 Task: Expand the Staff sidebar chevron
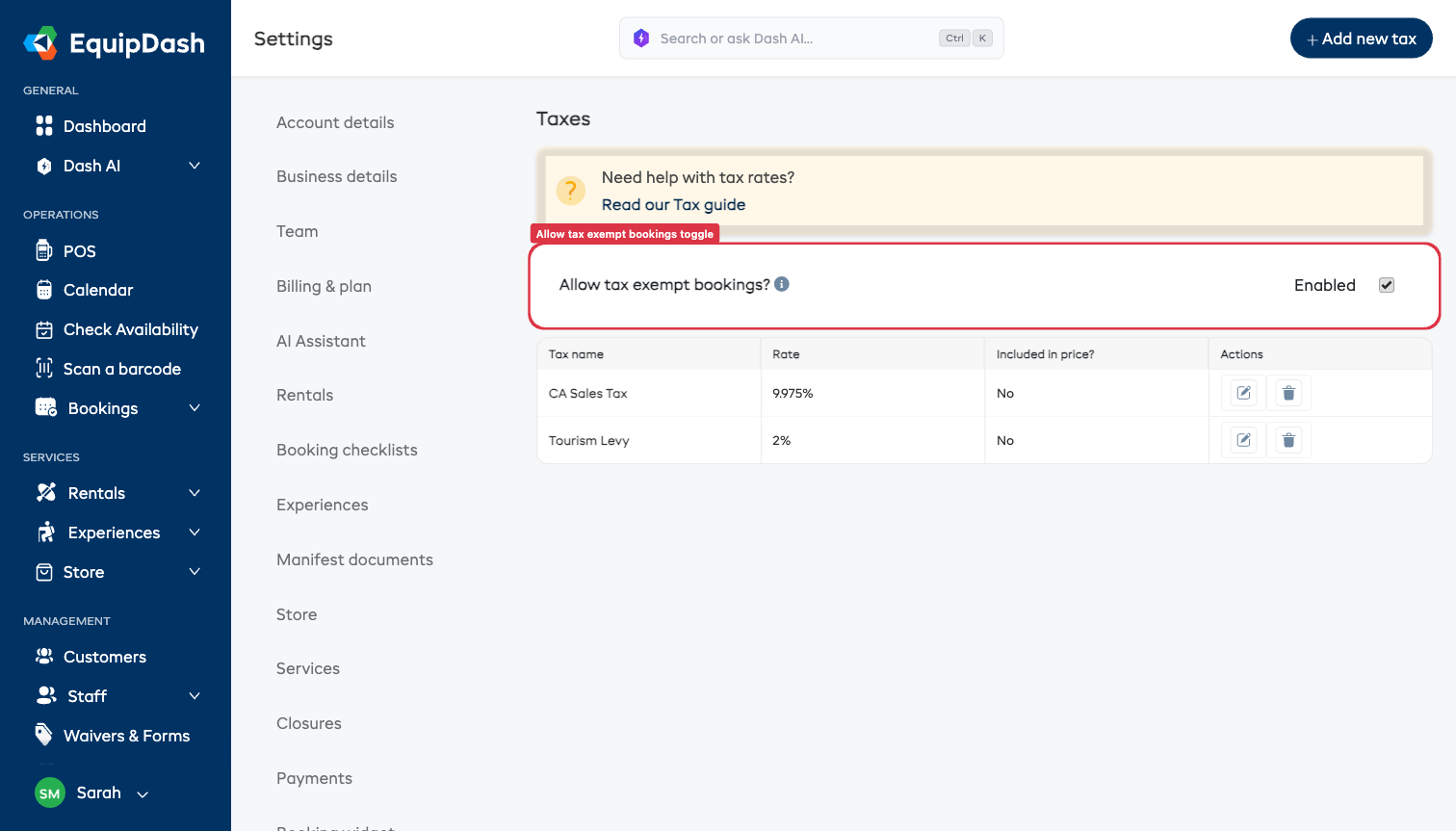coord(195,696)
